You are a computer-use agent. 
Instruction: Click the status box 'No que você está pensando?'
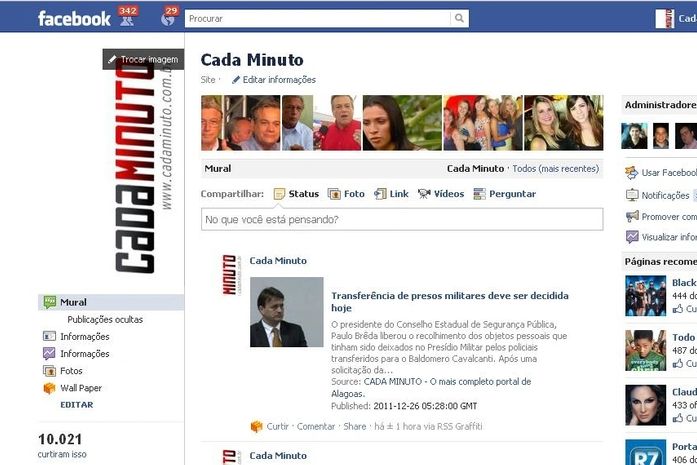[x=402, y=219]
